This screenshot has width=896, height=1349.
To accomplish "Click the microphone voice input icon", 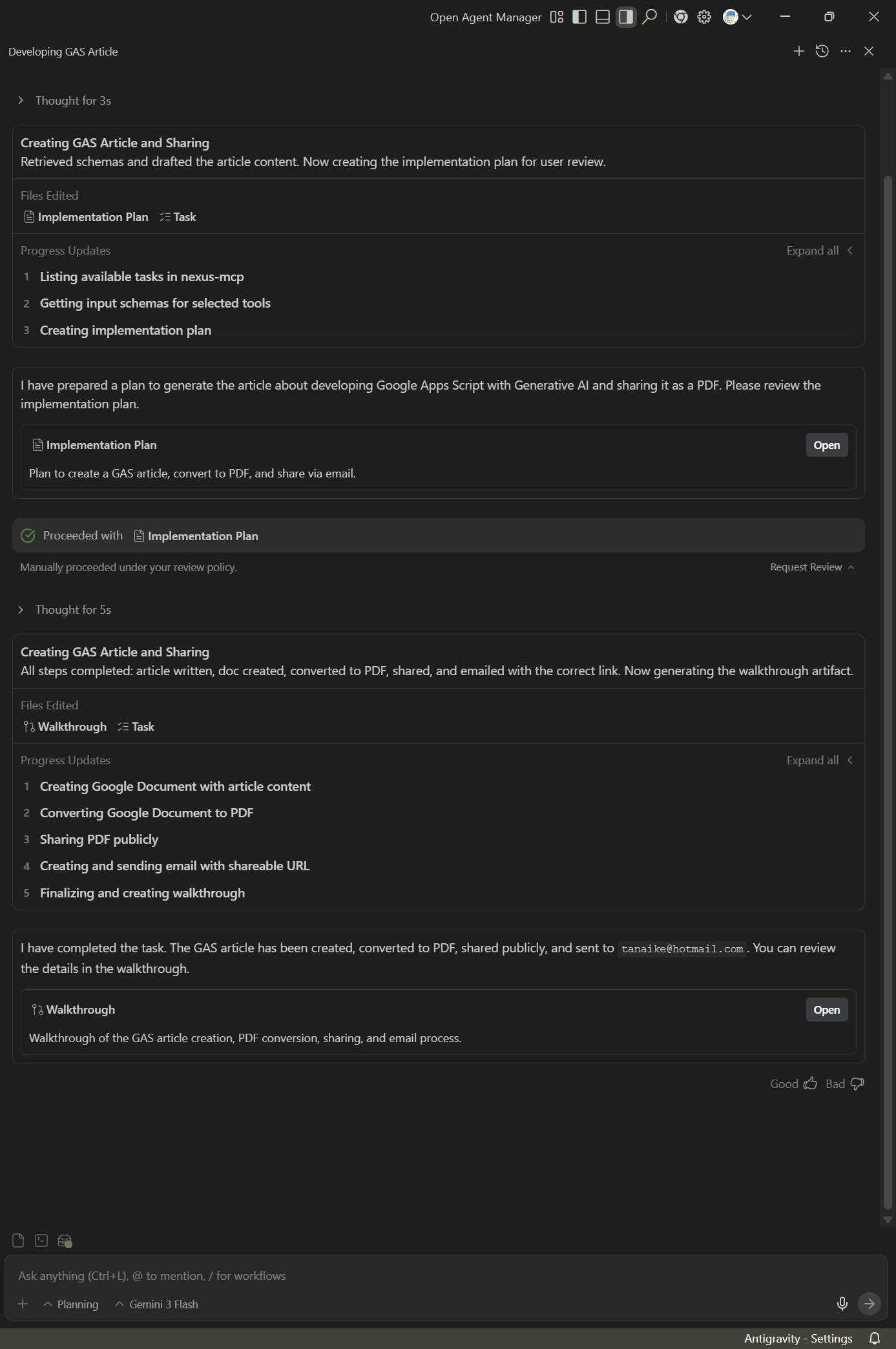I will click(x=842, y=1304).
